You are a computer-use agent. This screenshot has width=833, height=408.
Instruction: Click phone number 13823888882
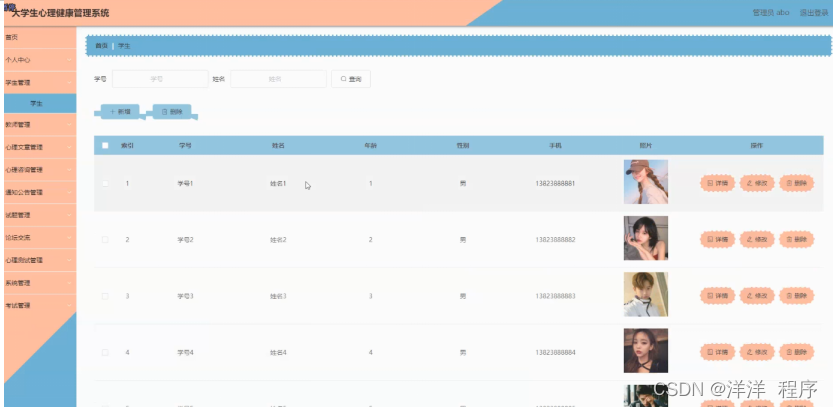pyautogui.click(x=555, y=240)
